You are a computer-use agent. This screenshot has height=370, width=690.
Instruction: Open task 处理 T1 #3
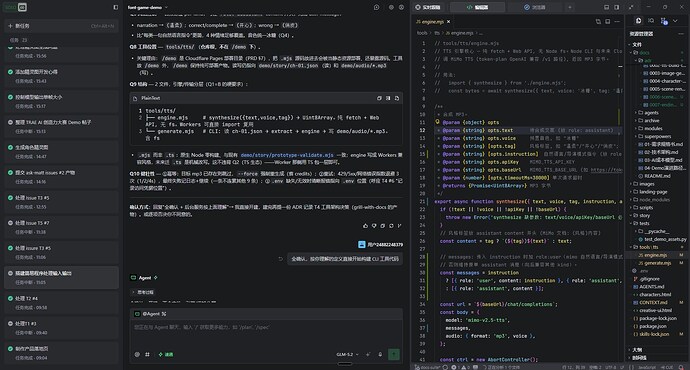pyautogui.click(x=61, y=328)
